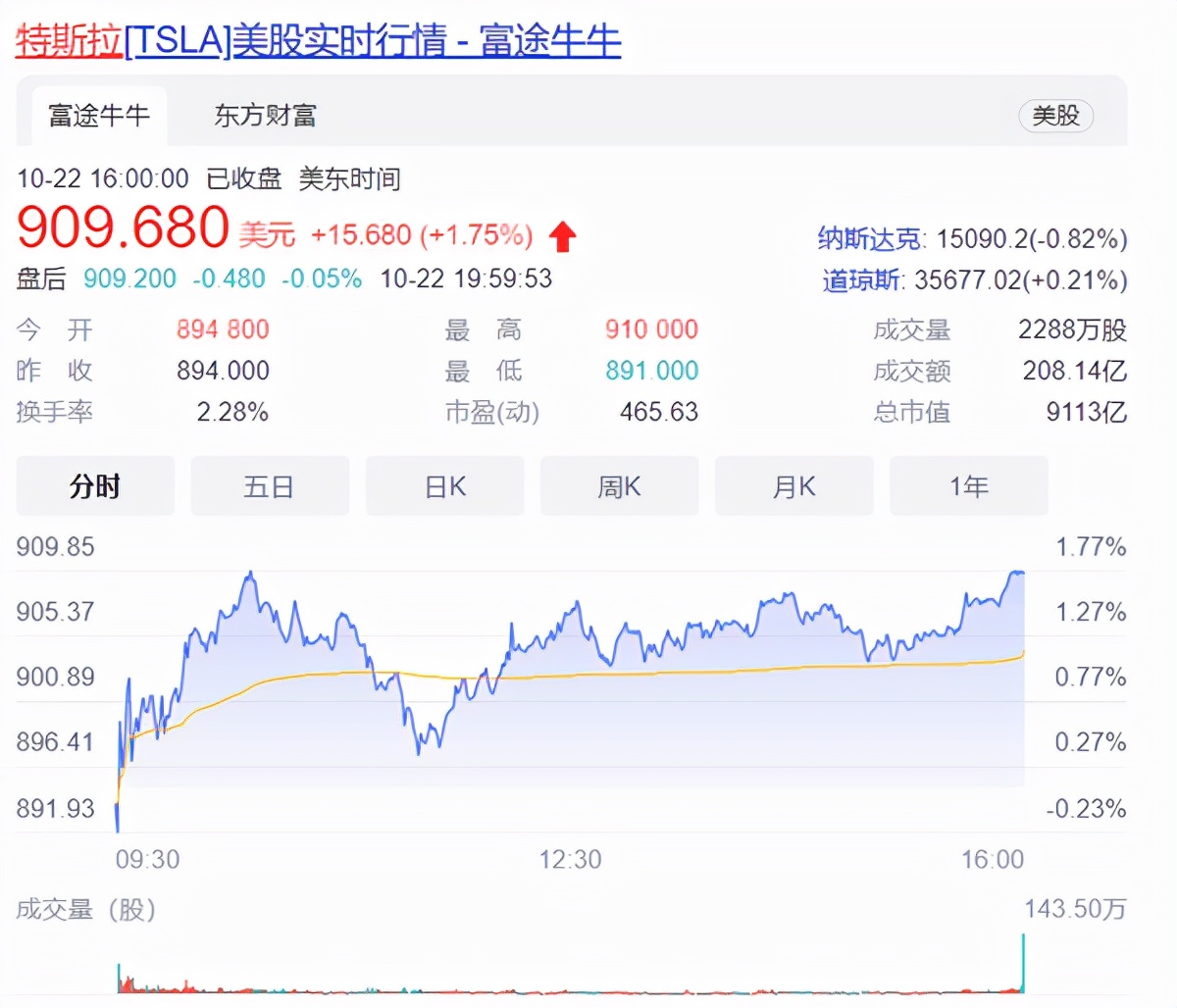This screenshot has height=1008, width=1177.
Task: Click the 909.85 price axis label
Action: (x=55, y=547)
